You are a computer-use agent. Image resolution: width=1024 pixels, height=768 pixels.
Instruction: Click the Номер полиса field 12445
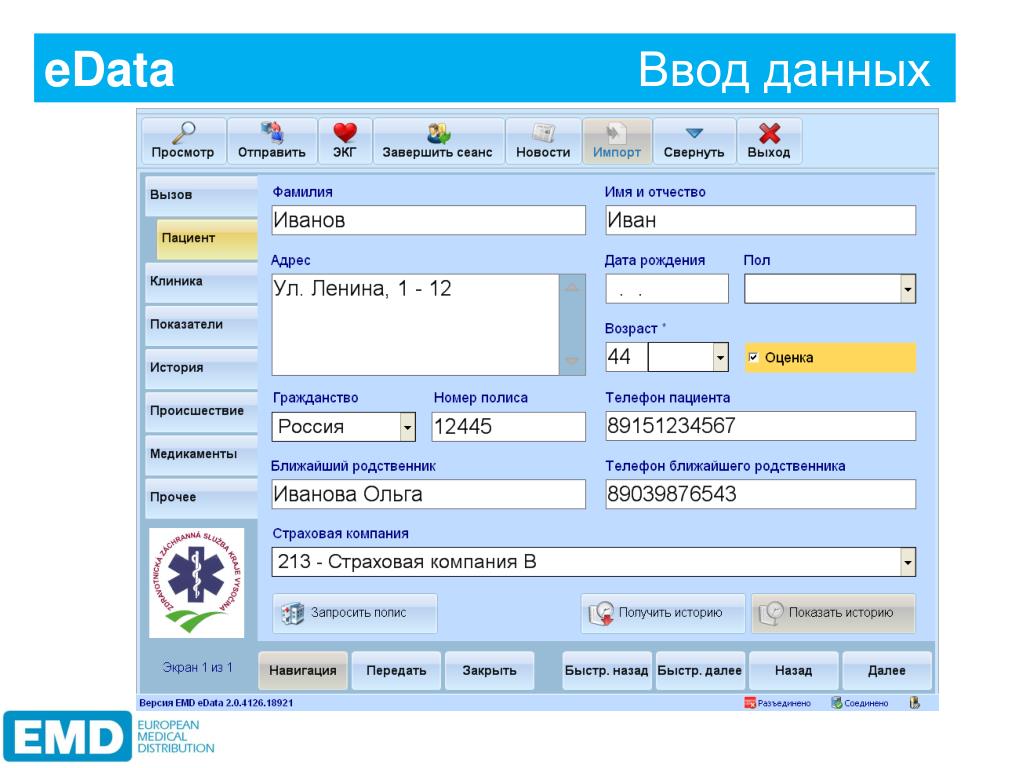[x=509, y=427]
